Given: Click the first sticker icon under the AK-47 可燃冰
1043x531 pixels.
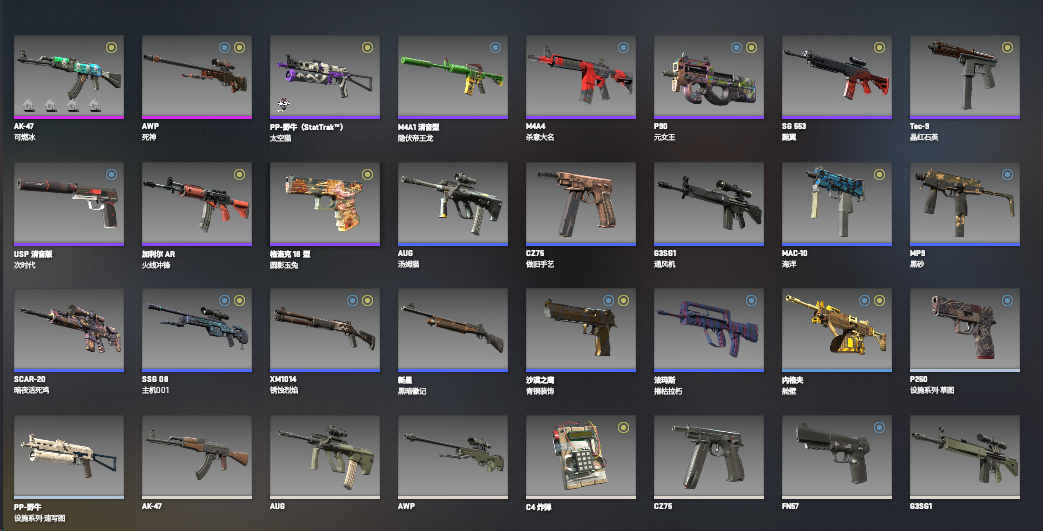Looking at the screenshot, I should click(x=29, y=105).
